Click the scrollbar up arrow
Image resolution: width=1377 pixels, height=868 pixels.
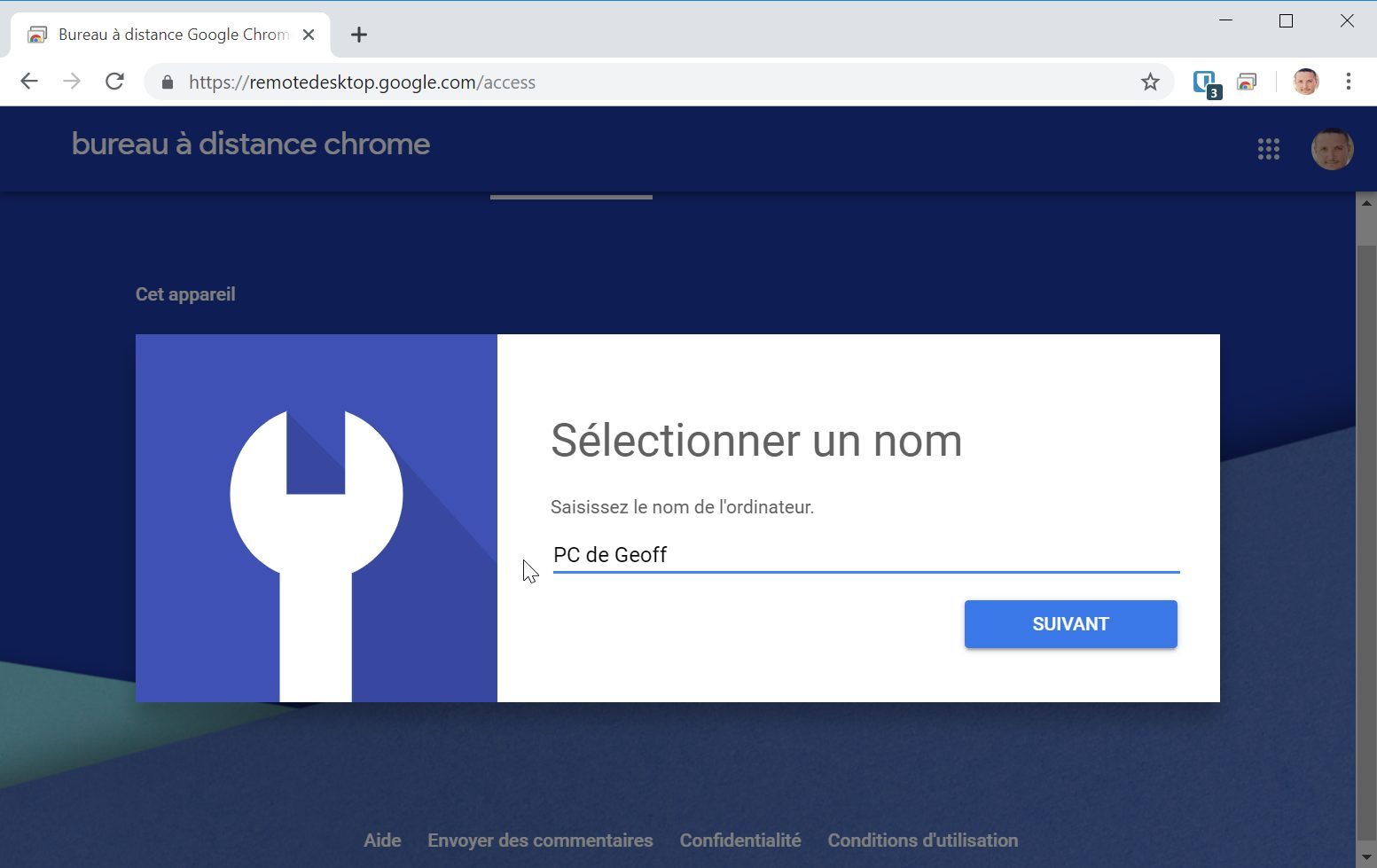tap(1366, 203)
